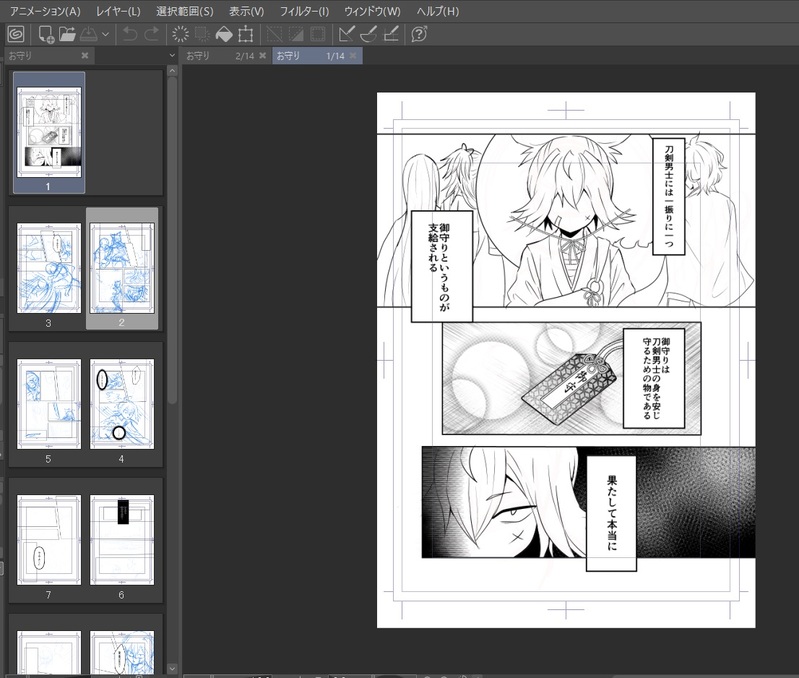
Task: Close the お守り page manager tab
Action: coord(85,56)
